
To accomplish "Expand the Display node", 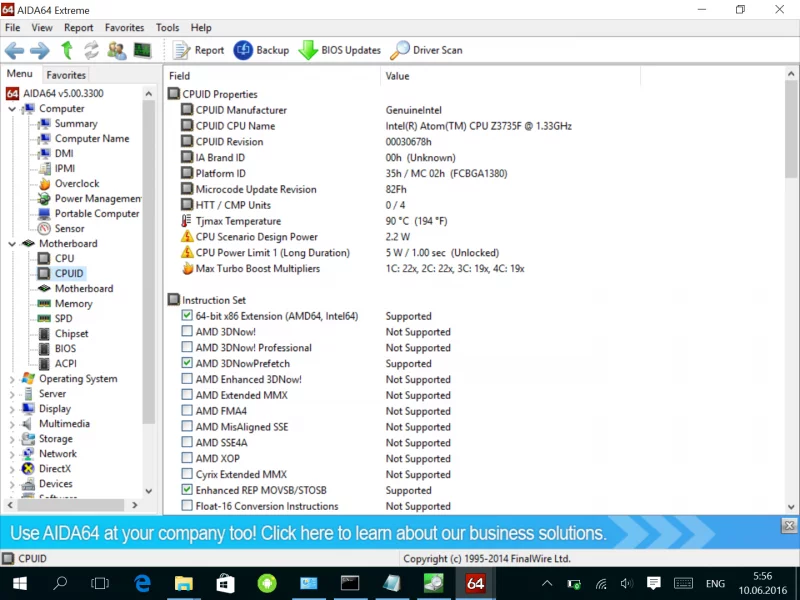I will point(12,409).
